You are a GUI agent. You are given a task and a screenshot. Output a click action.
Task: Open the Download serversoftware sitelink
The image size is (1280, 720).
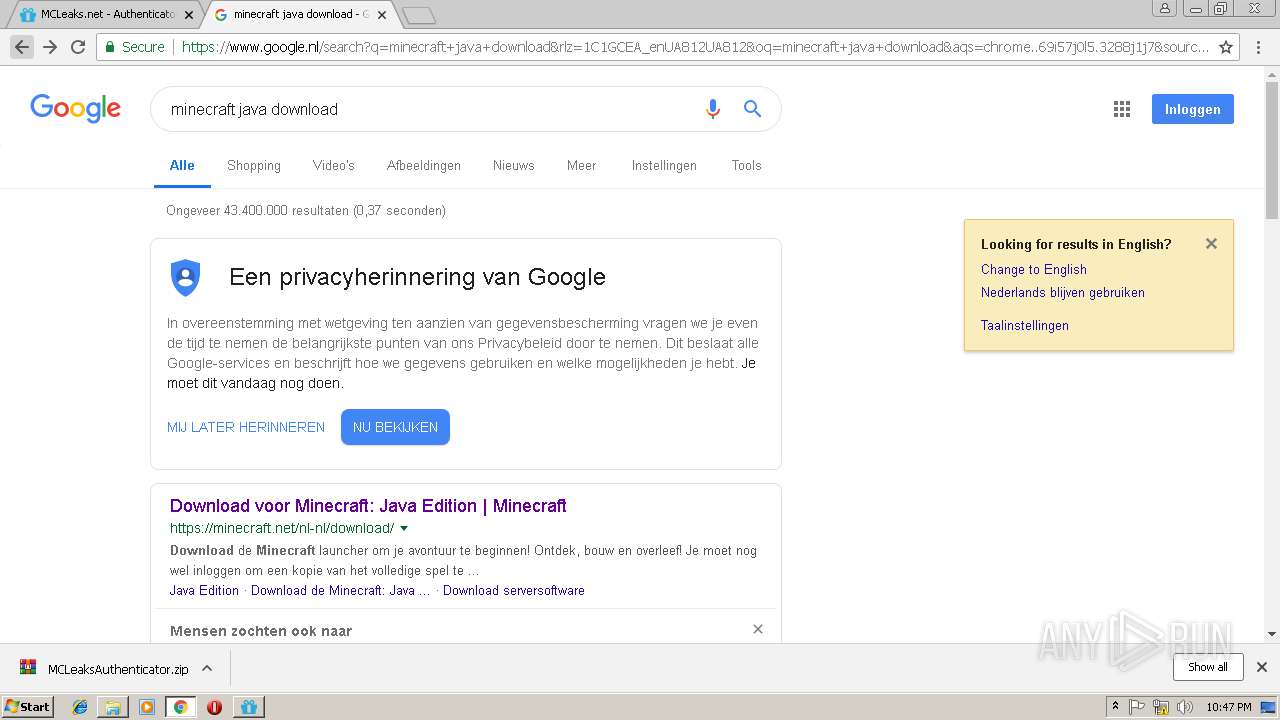coord(514,590)
